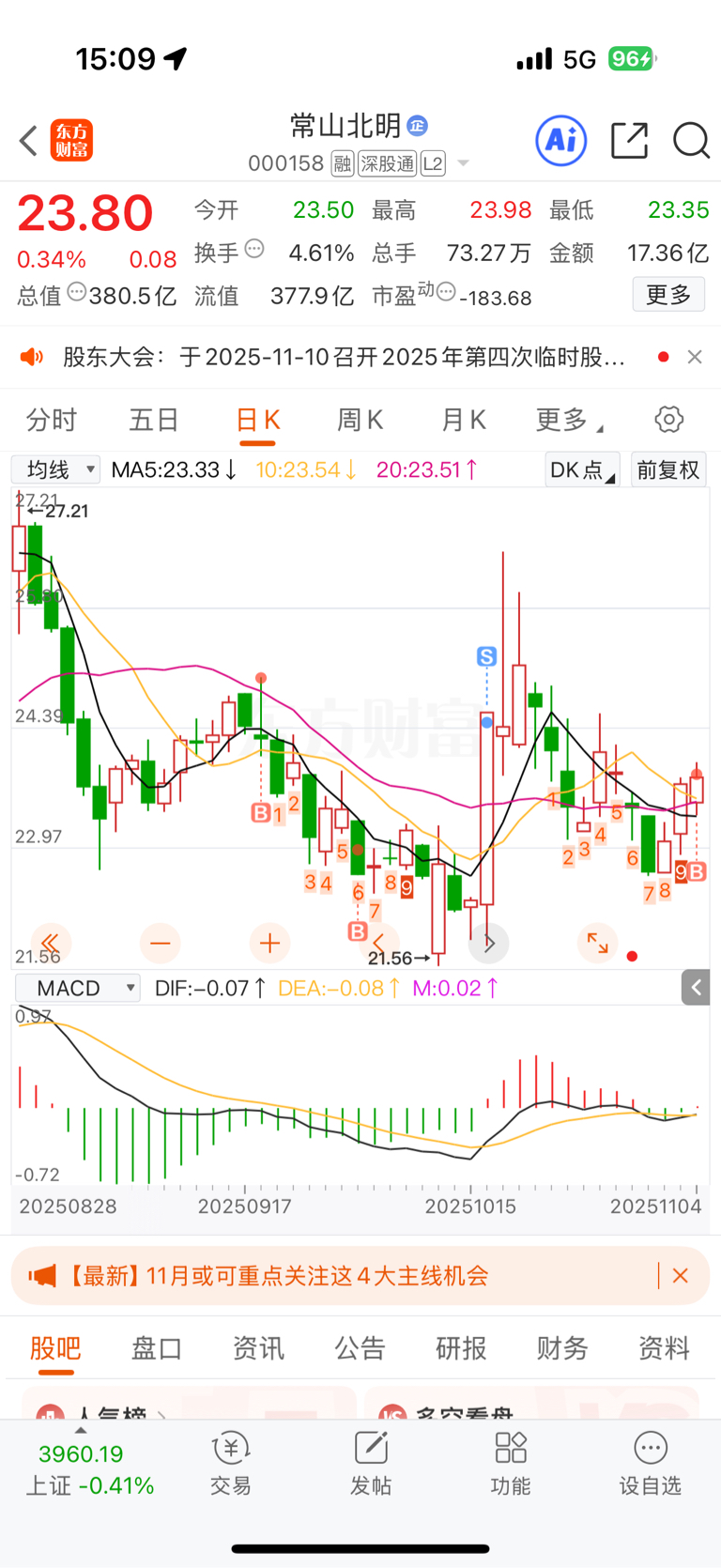The height and width of the screenshot is (1568, 721).
Task: Open the 资料 tab
Action: coord(664,1348)
